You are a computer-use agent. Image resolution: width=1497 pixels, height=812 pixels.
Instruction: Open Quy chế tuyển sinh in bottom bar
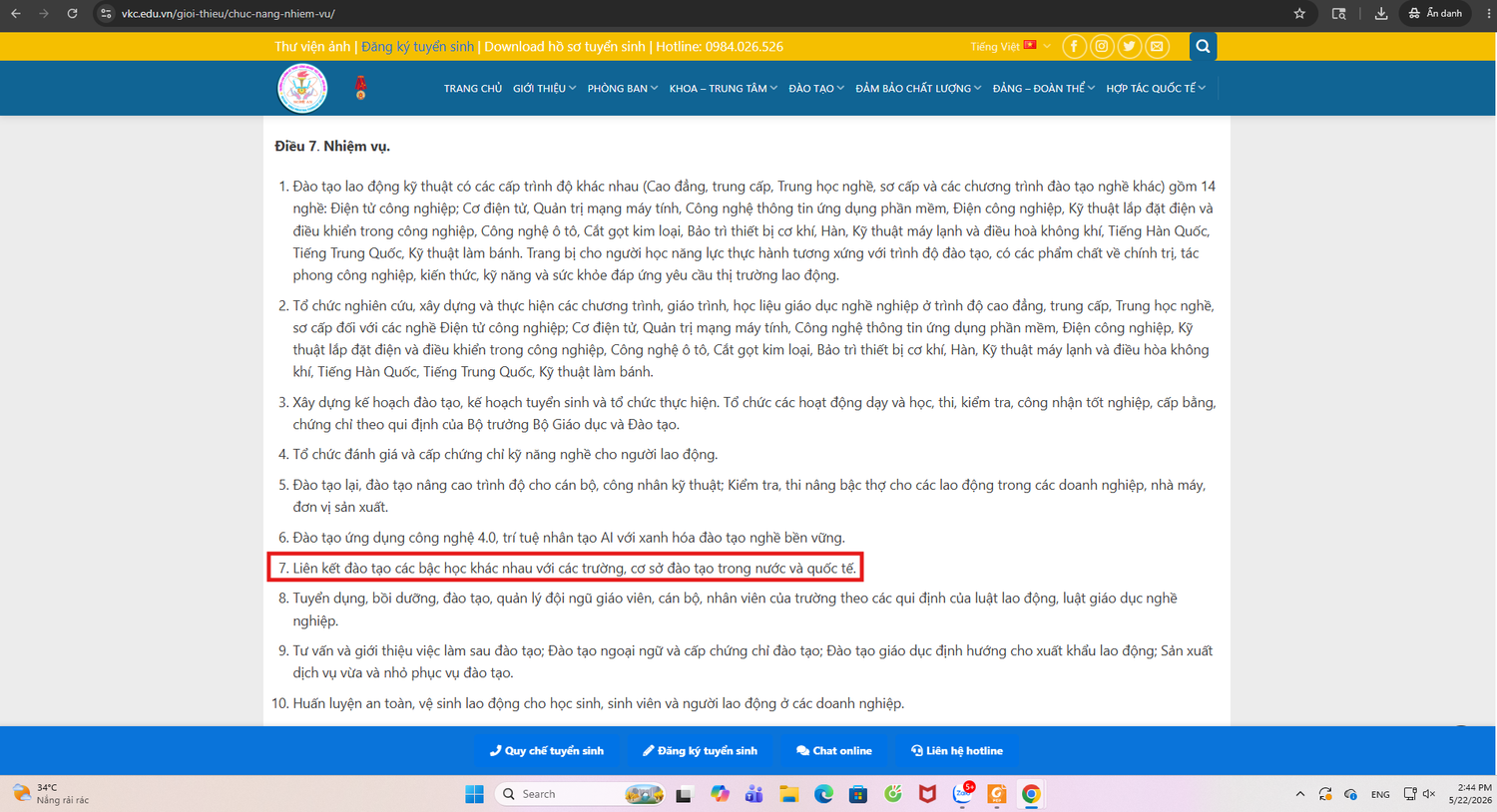click(547, 751)
